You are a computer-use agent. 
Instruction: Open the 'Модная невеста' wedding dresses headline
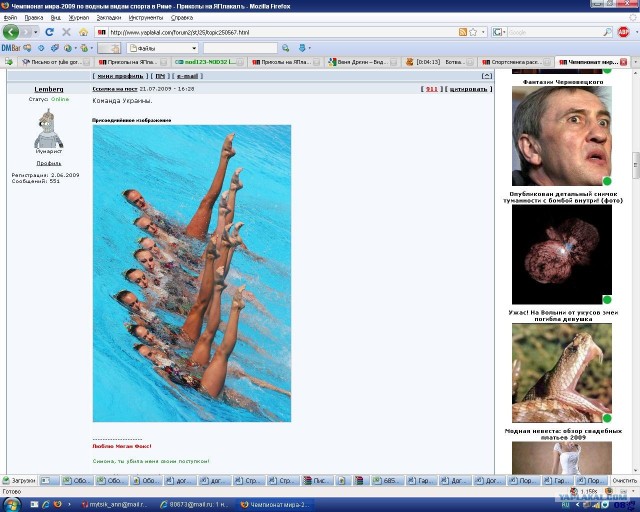pos(563,434)
